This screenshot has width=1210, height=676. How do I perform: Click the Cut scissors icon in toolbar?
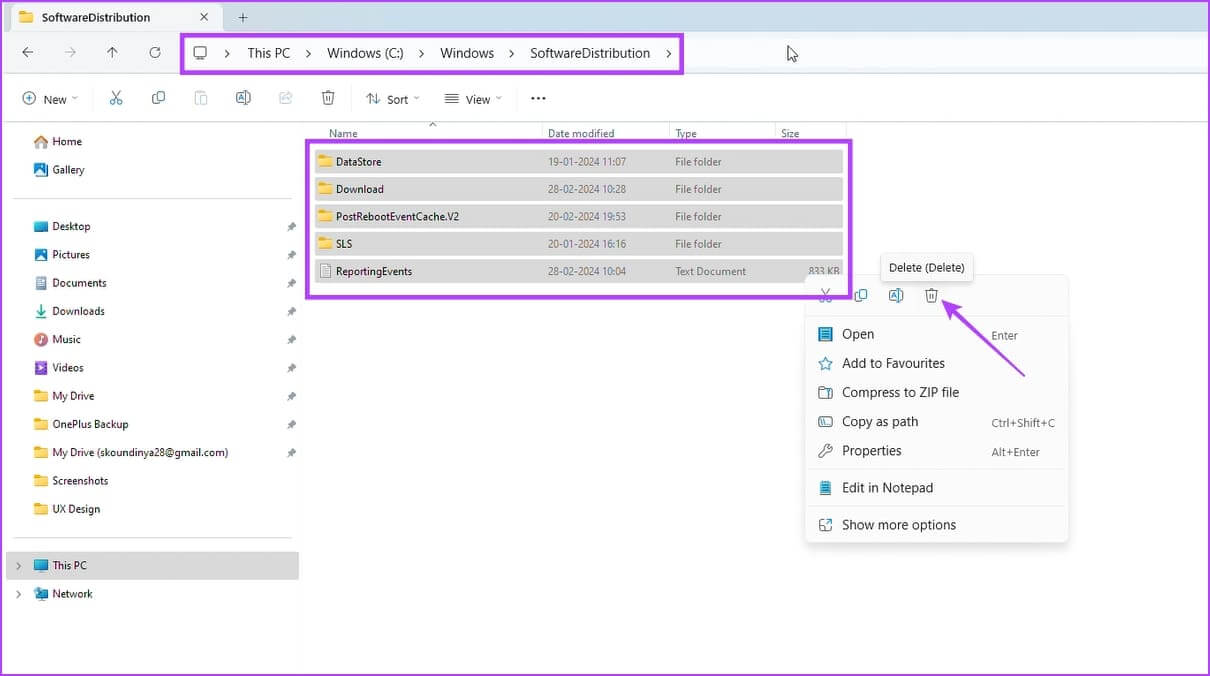click(116, 98)
